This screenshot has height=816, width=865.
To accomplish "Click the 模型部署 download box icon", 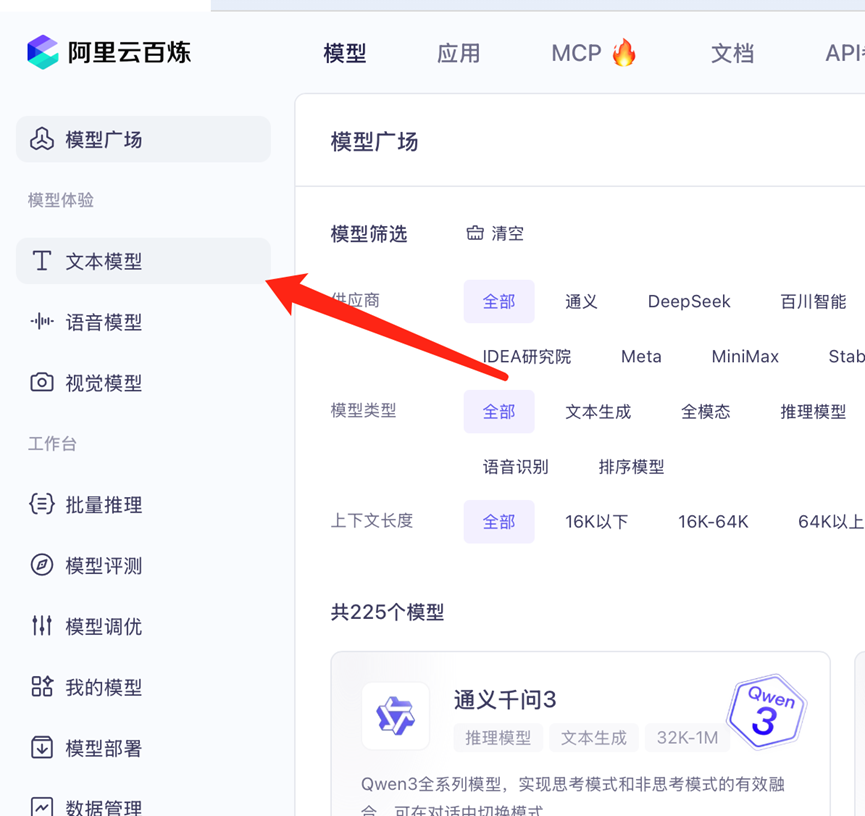I will (x=42, y=748).
